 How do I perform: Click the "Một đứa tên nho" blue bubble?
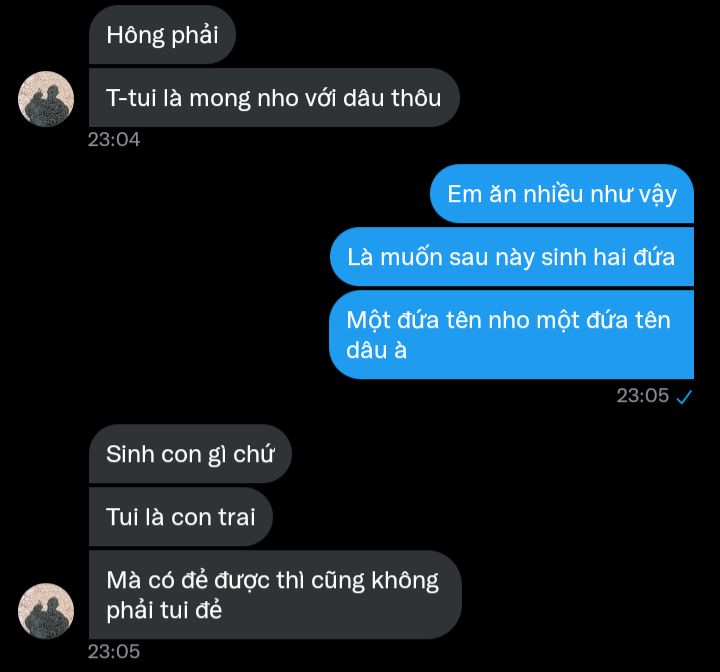pos(511,335)
